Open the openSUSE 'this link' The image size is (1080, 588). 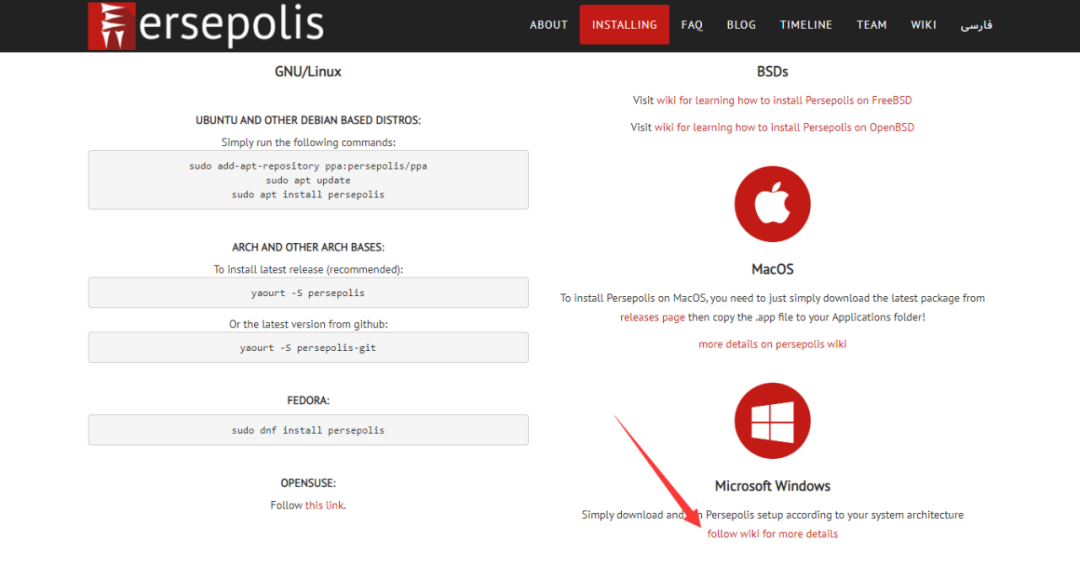[324, 505]
